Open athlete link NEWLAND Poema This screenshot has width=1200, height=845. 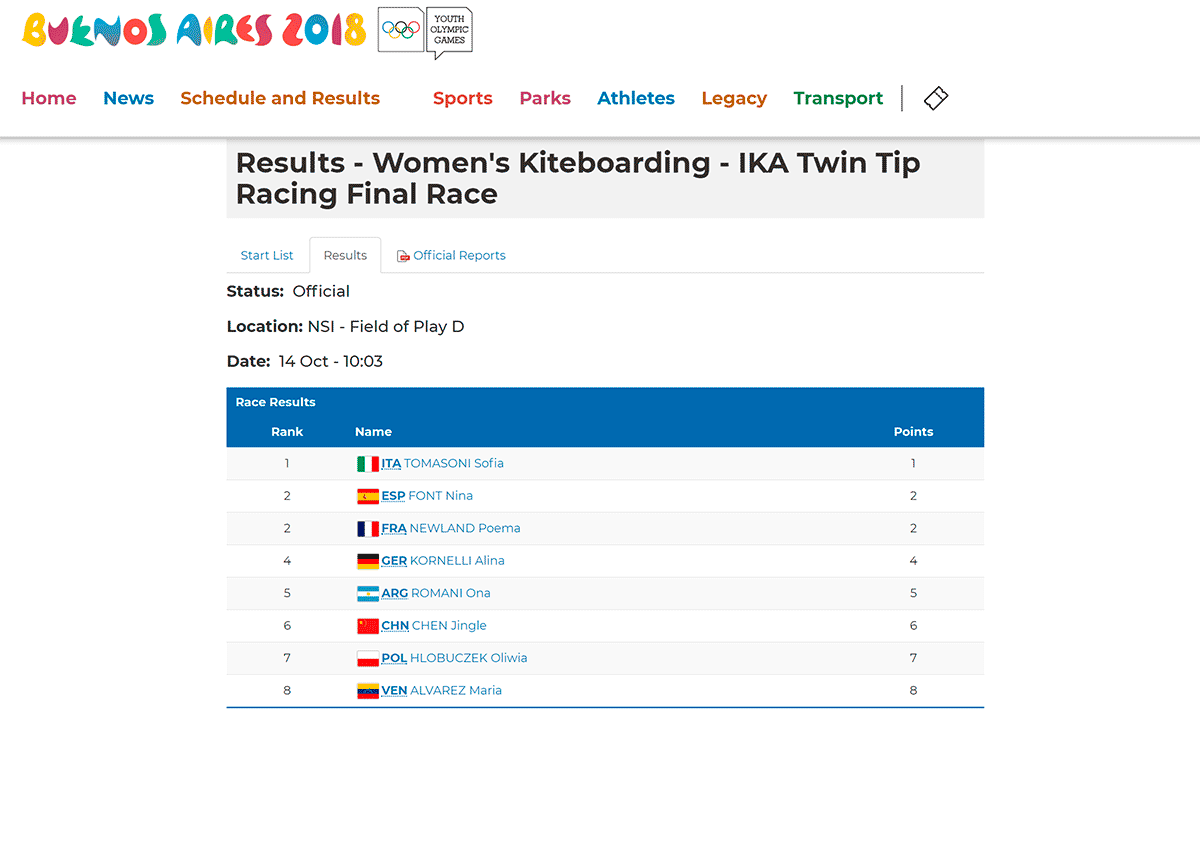click(x=465, y=528)
